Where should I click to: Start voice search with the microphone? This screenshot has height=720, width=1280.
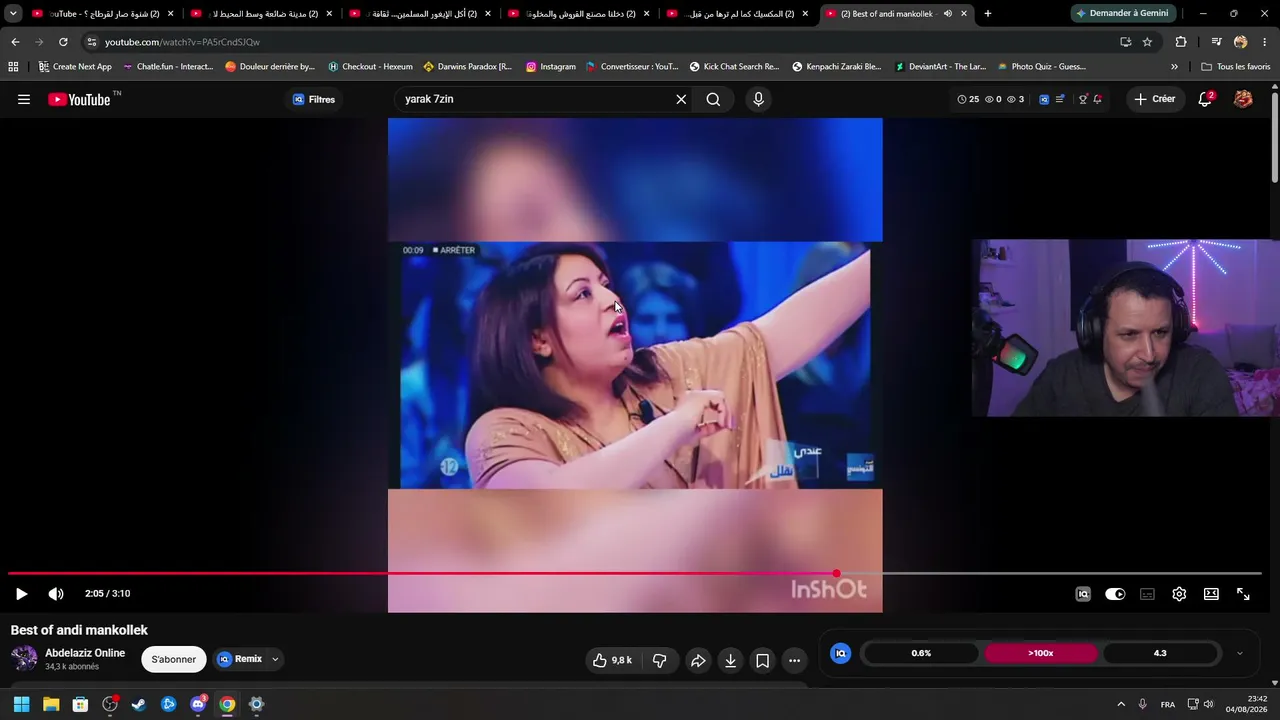coord(758,99)
